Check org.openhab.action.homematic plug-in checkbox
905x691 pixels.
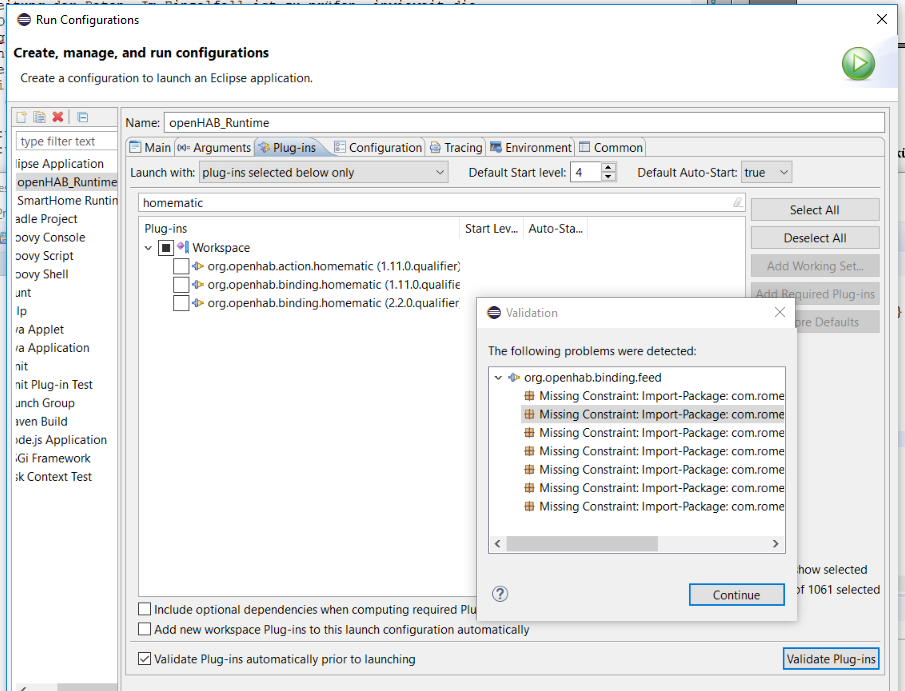tap(181, 266)
